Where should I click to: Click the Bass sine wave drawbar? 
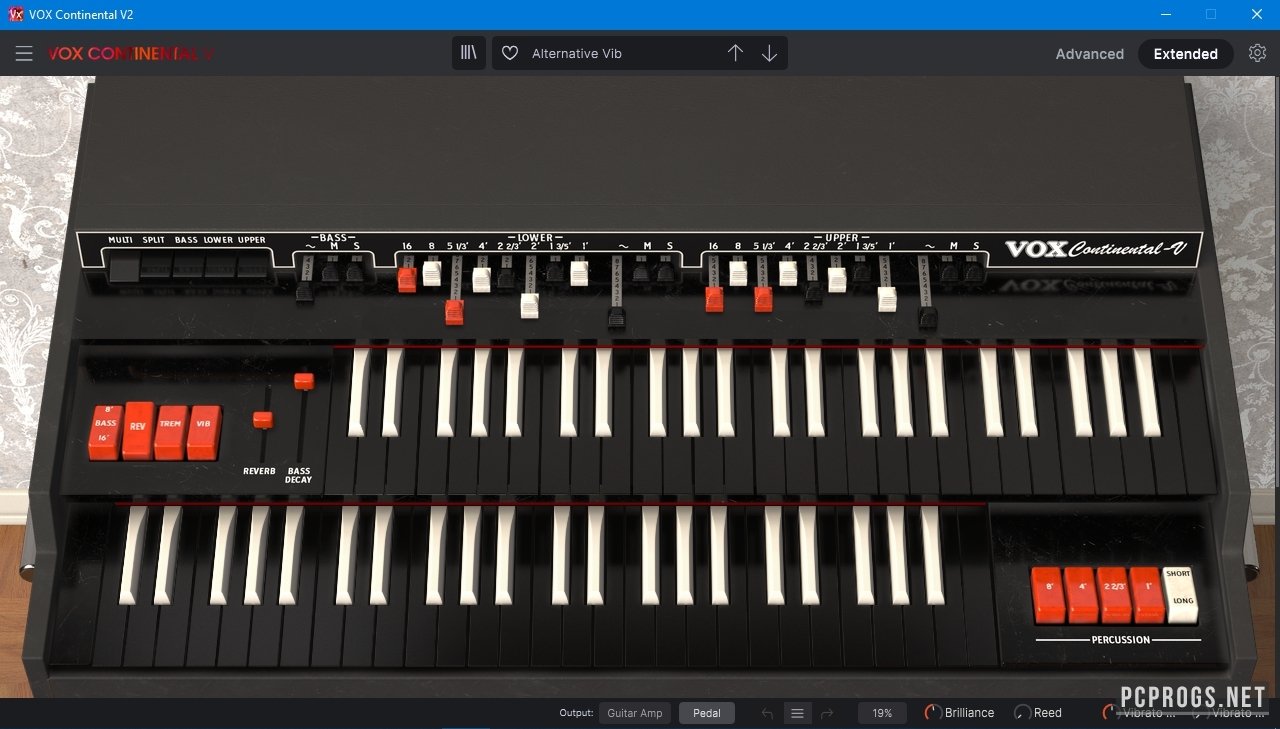(x=305, y=292)
